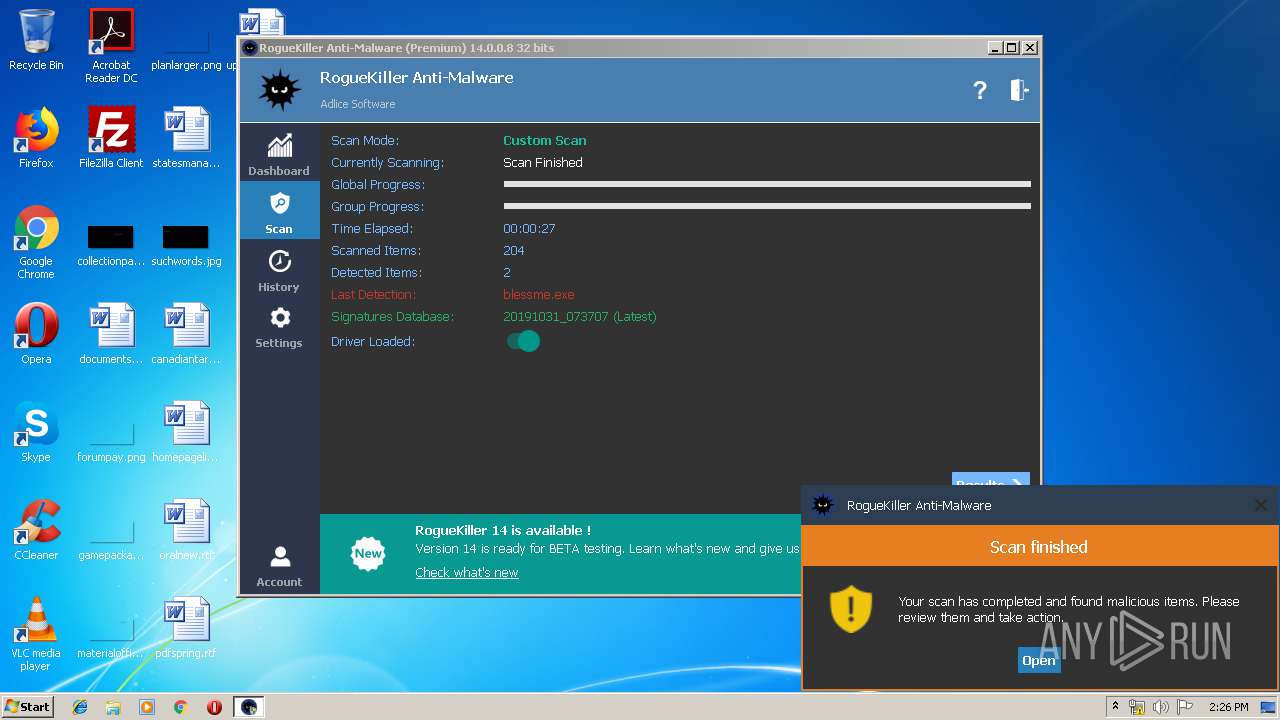The height and width of the screenshot is (720, 1280).
Task: Open media player taskbar icon
Action: pyautogui.click(x=147, y=707)
